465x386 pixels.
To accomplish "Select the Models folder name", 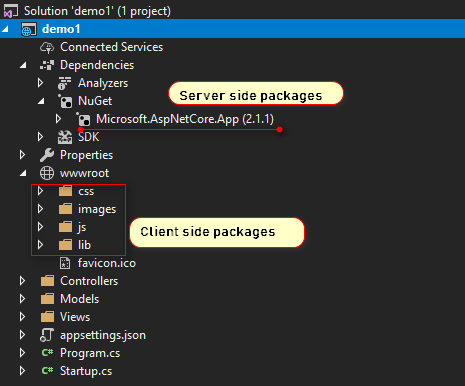I will (x=80, y=299).
